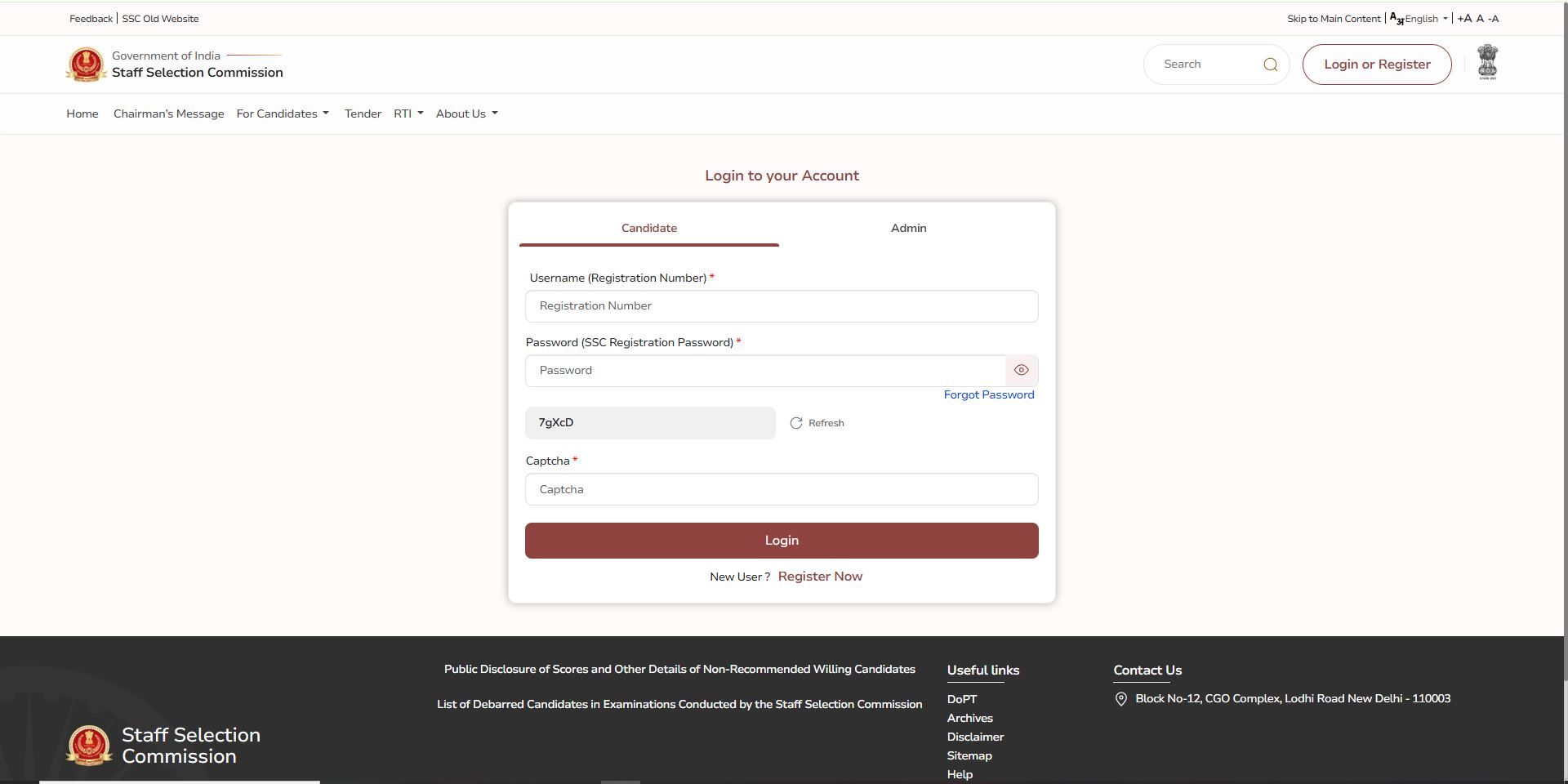Click the Register Now link
This screenshot has width=1568, height=784.
tap(820, 577)
